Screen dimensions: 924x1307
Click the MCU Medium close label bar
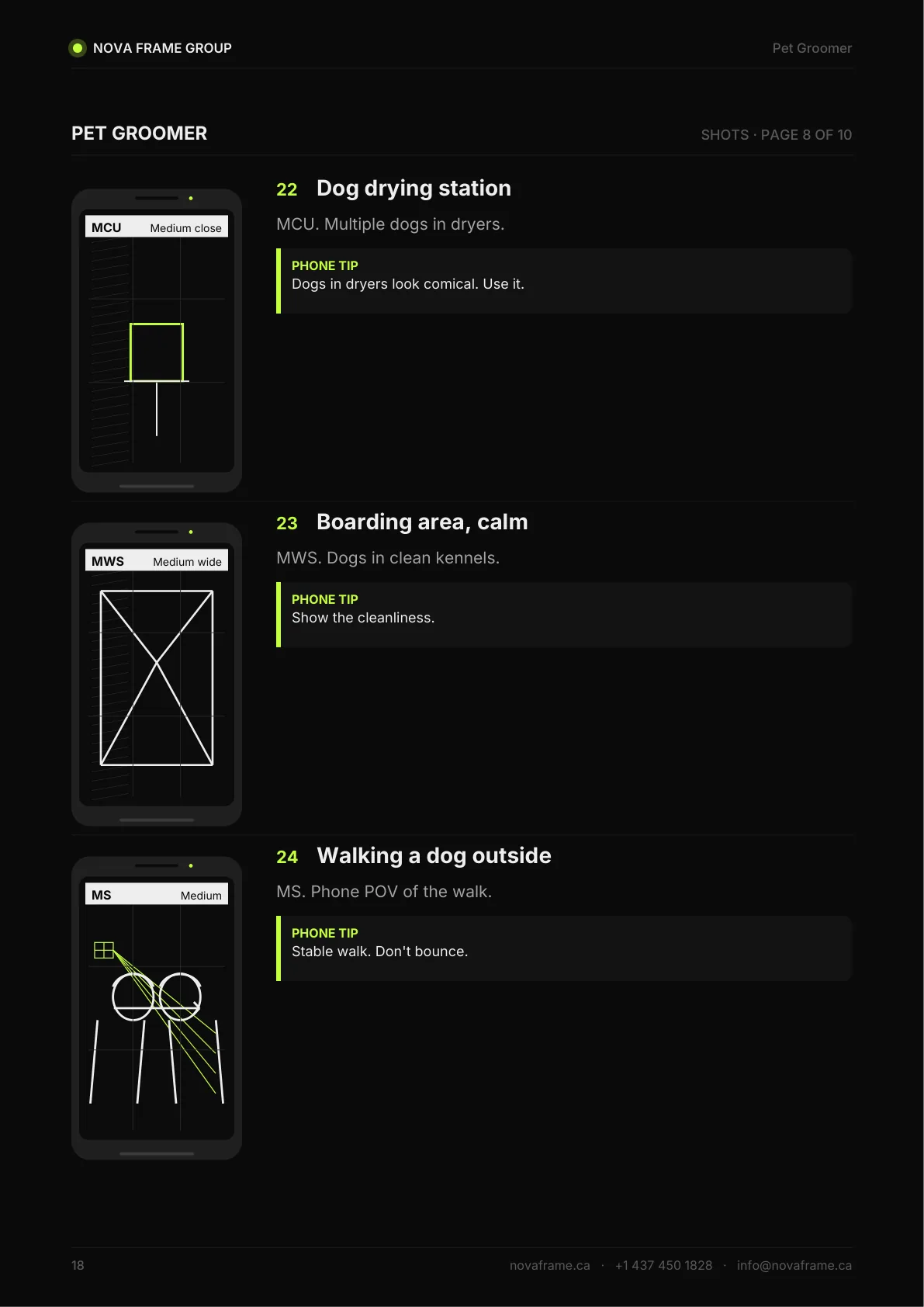pyautogui.click(x=157, y=227)
